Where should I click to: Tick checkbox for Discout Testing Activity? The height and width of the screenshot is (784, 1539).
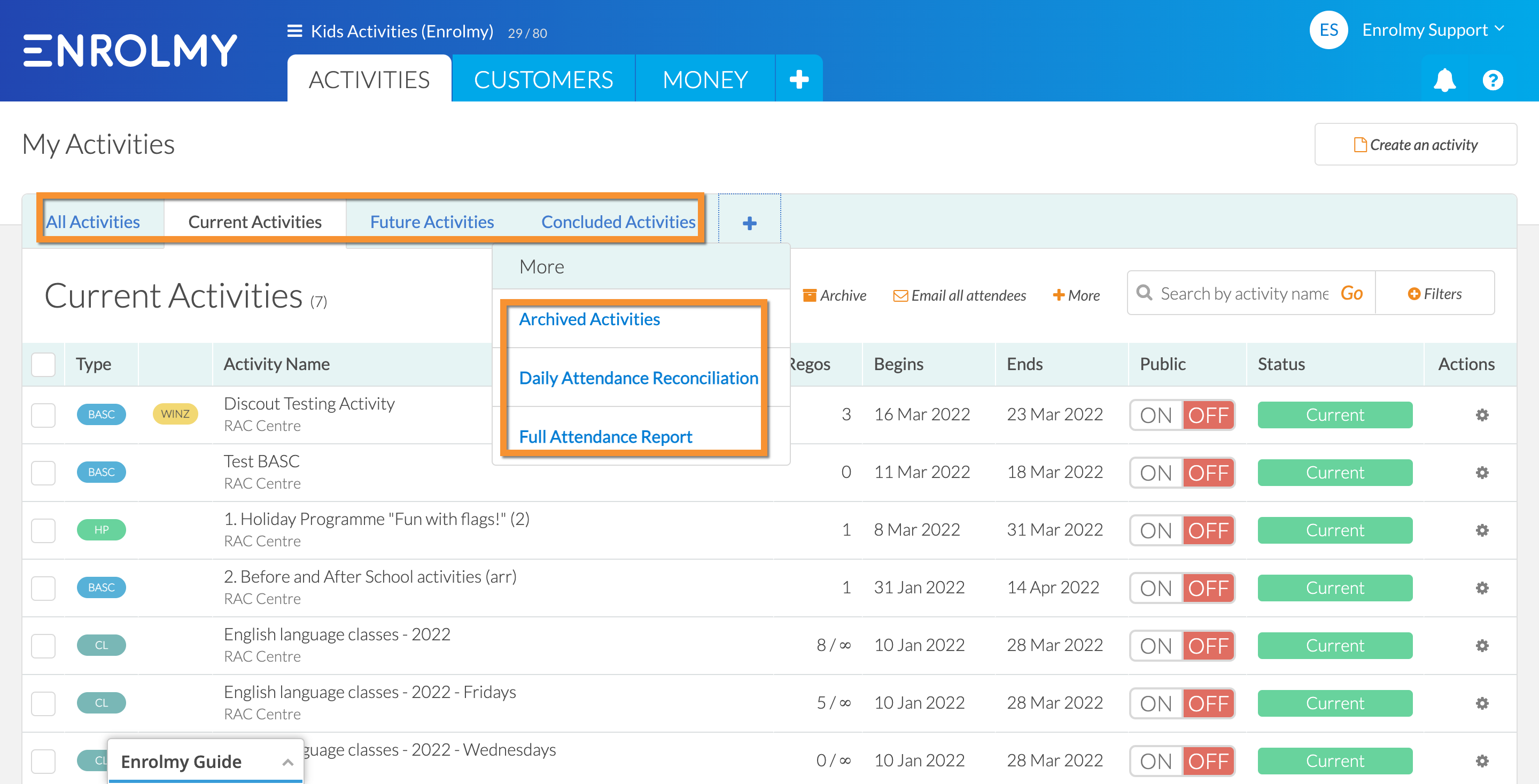[x=43, y=415]
